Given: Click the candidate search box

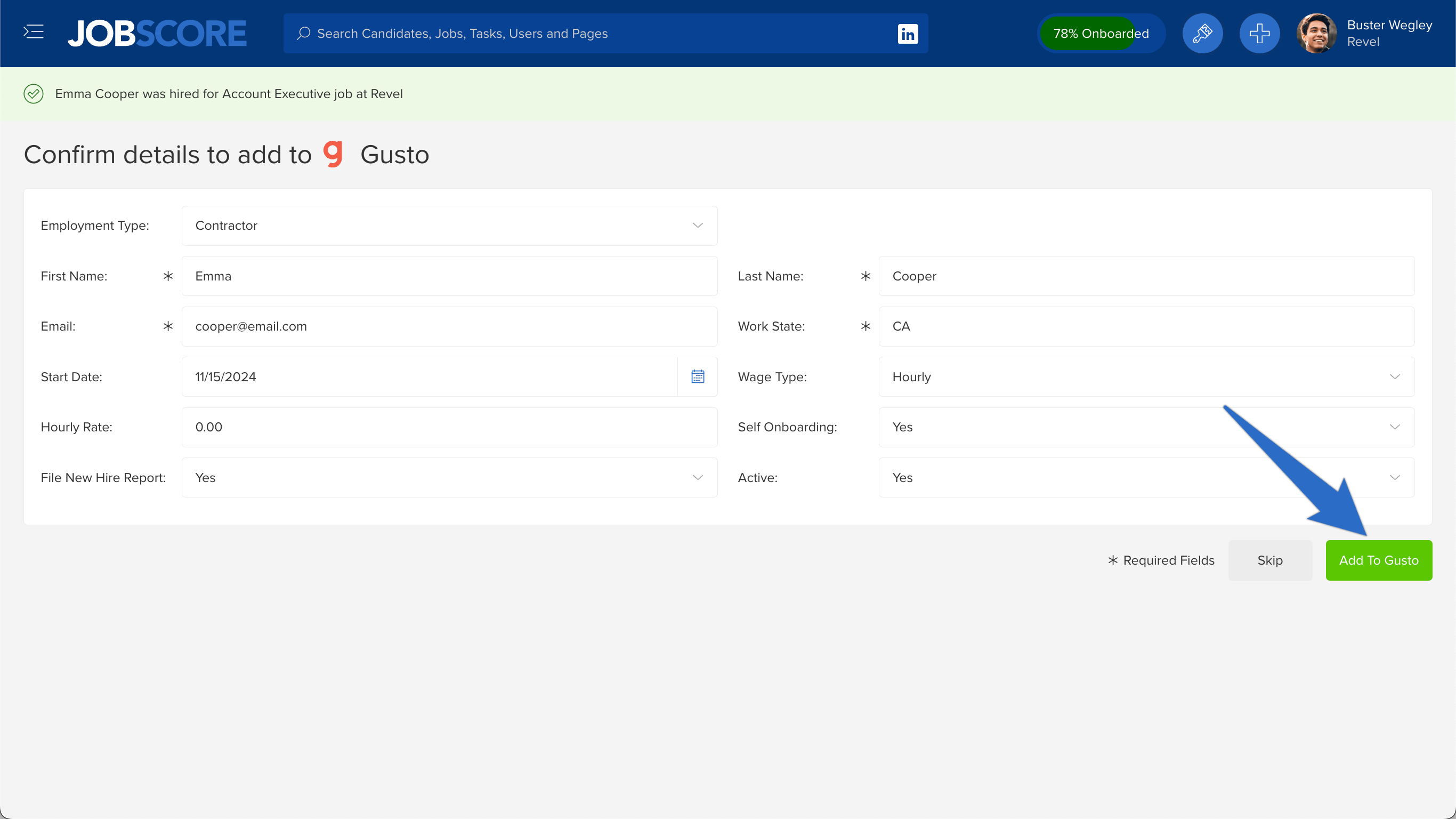Looking at the screenshot, I should pyautogui.click(x=605, y=34).
